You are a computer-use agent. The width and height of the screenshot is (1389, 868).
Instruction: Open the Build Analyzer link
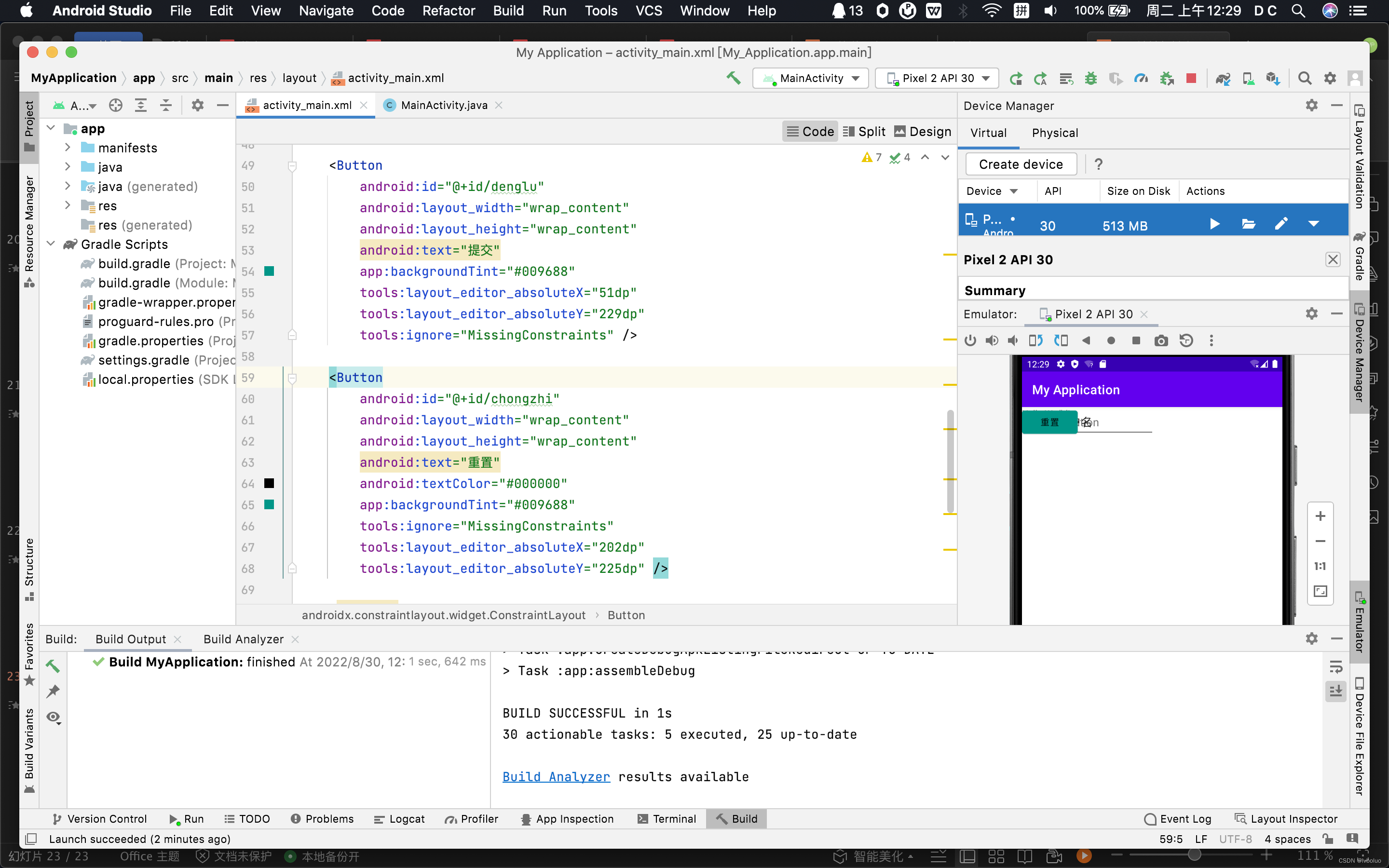(x=556, y=777)
